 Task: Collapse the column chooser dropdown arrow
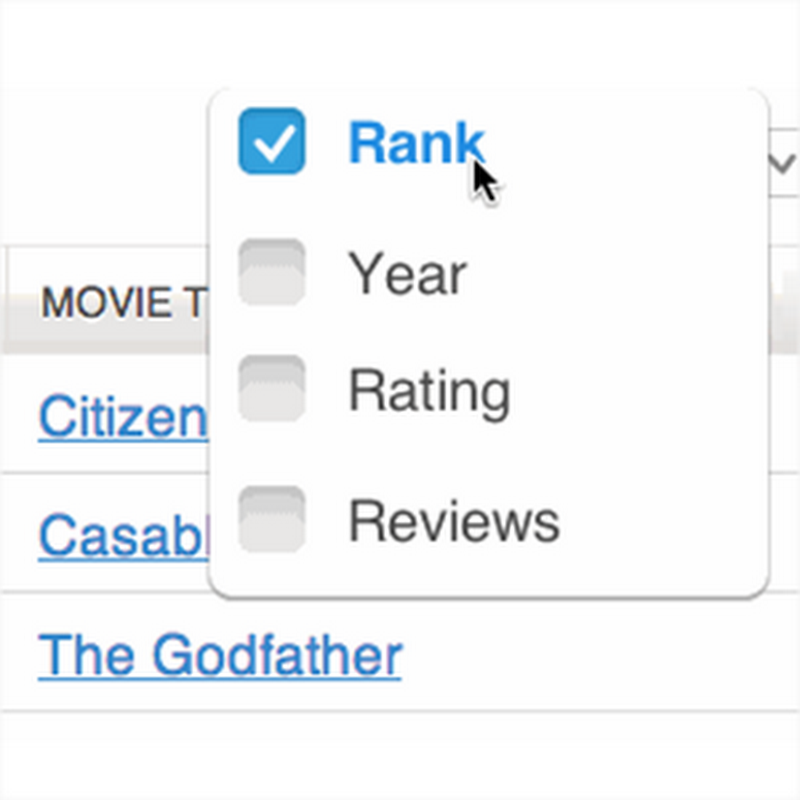[782, 162]
